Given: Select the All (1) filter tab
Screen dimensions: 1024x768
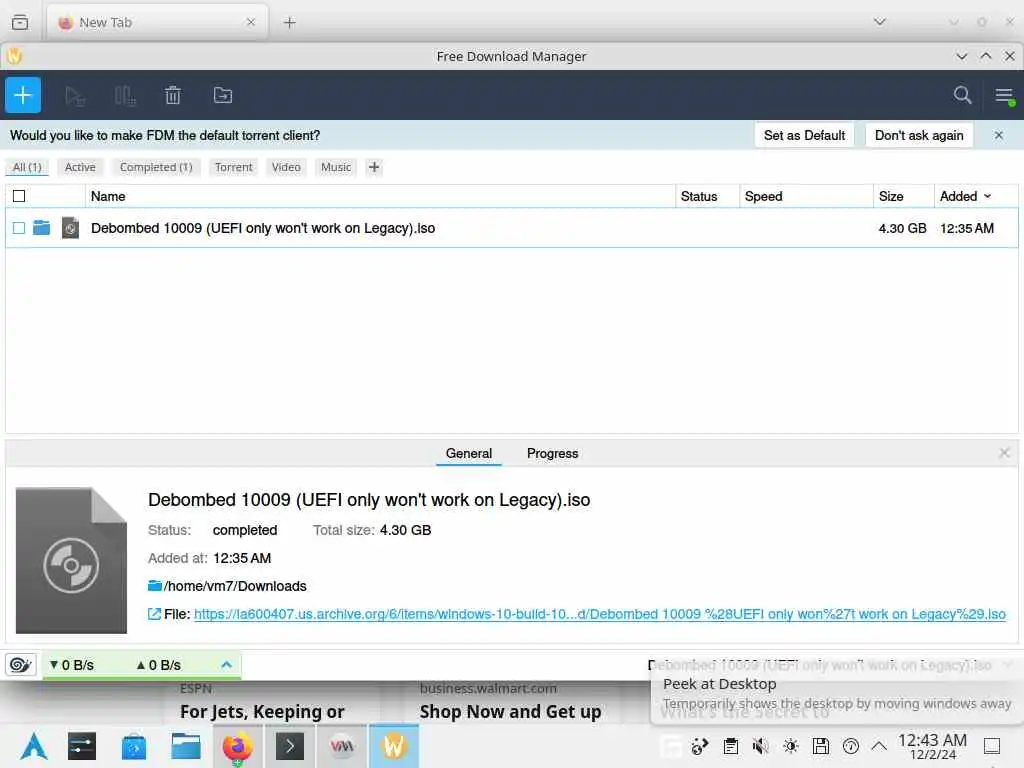Looking at the screenshot, I should pyautogui.click(x=27, y=167).
